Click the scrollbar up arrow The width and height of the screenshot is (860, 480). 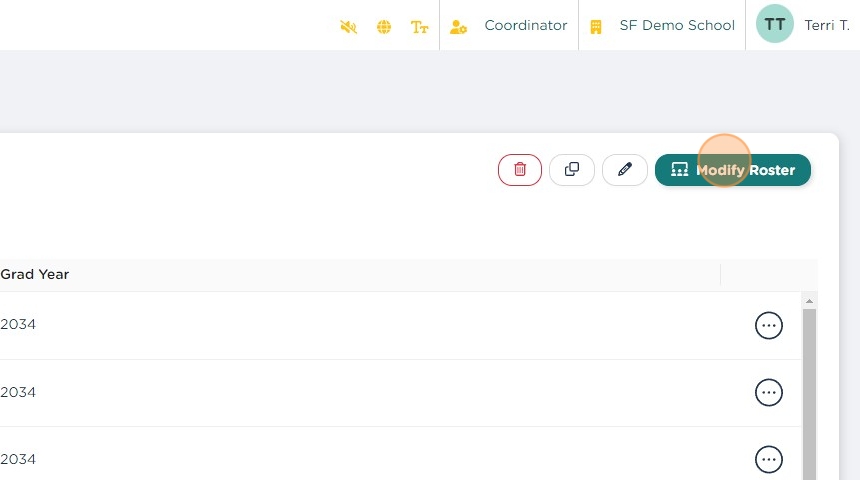click(809, 301)
